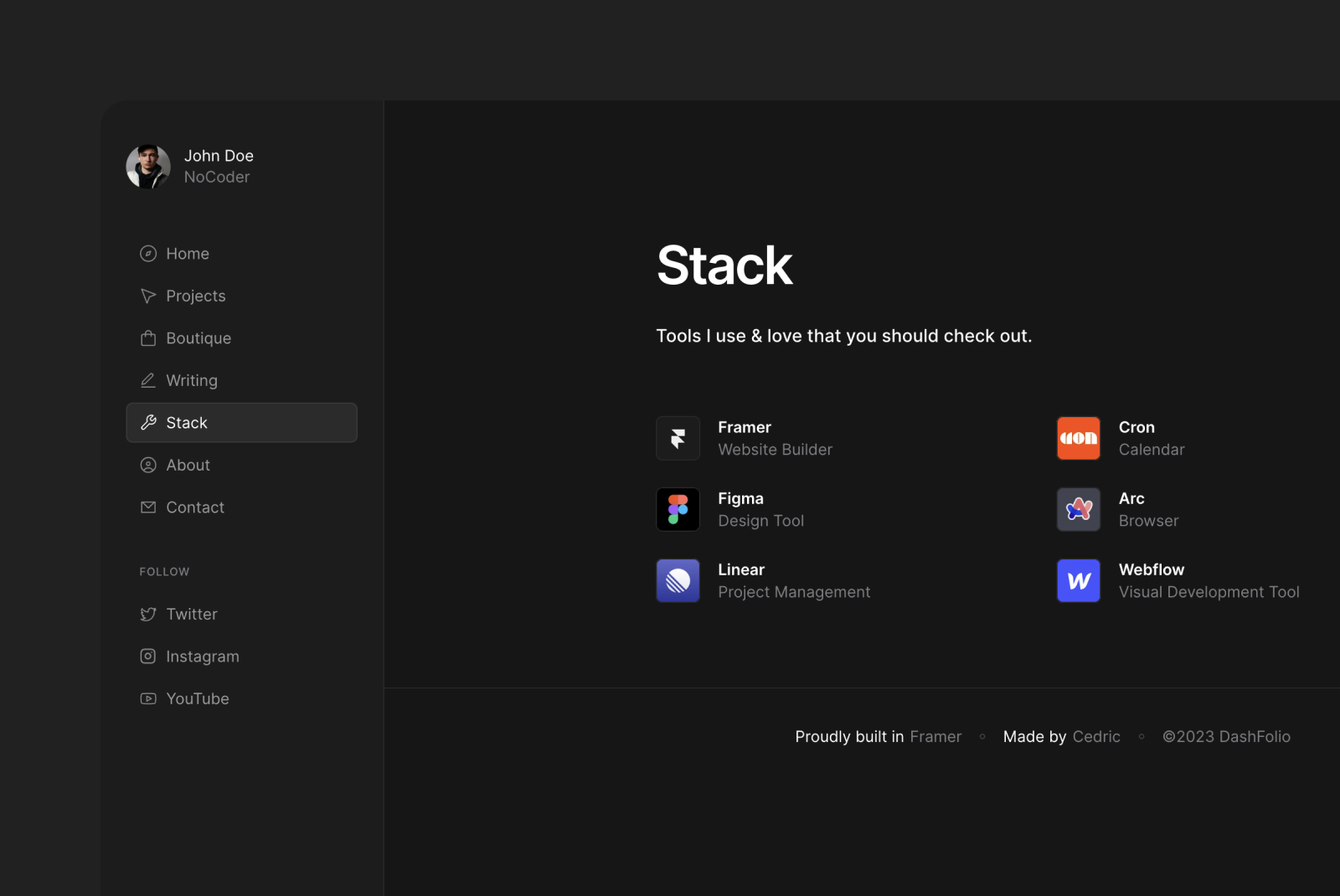Click the John Doe name text
This screenshot has height=896, width=1340.
click(219, 156)
